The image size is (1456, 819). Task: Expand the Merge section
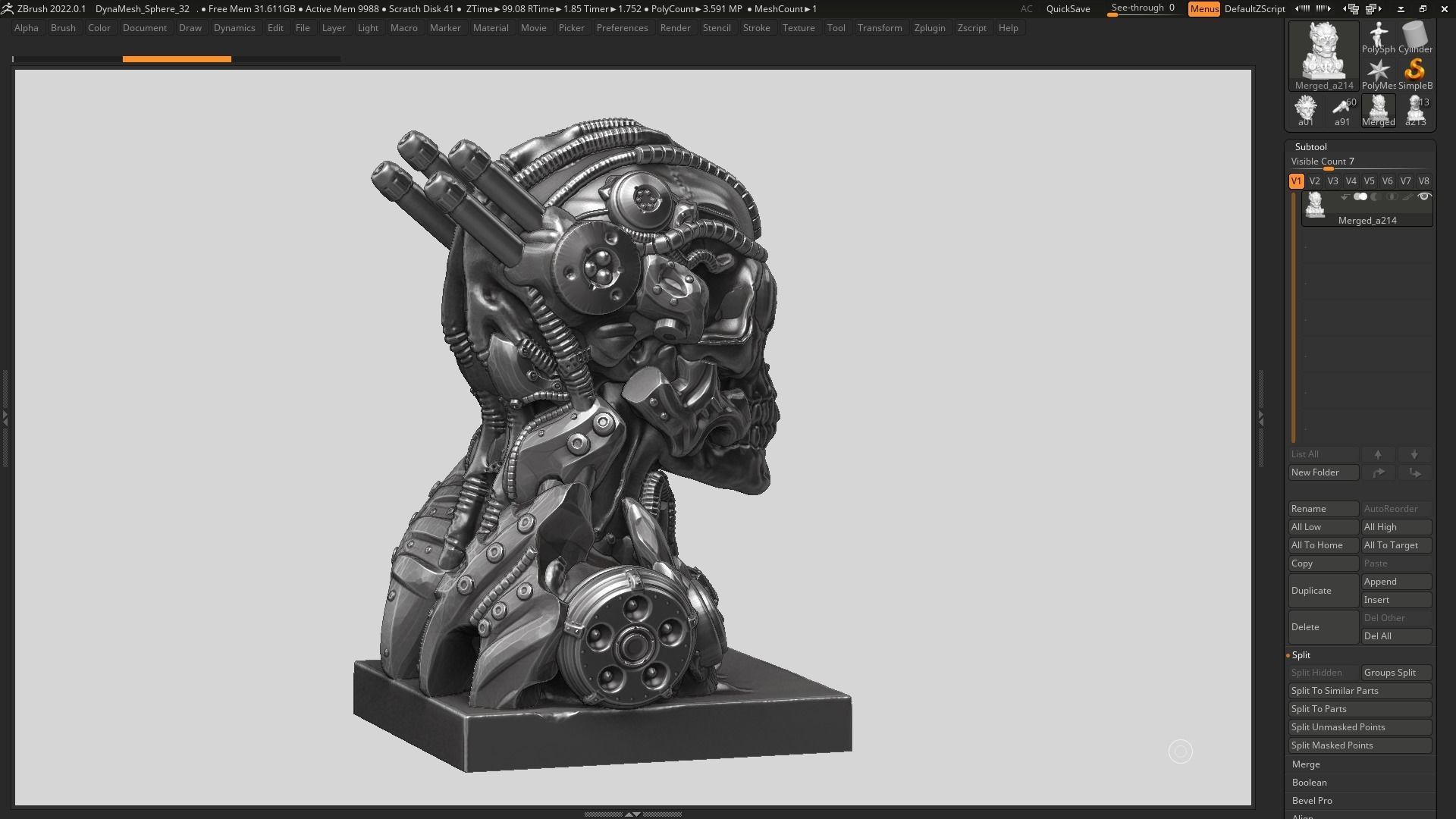[x=1306, y=764]
